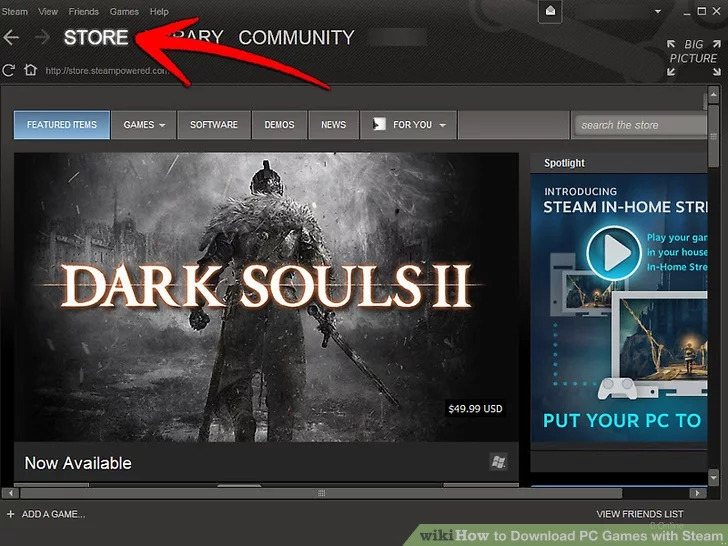Go forward with the forward arrow

pos(42,37)
